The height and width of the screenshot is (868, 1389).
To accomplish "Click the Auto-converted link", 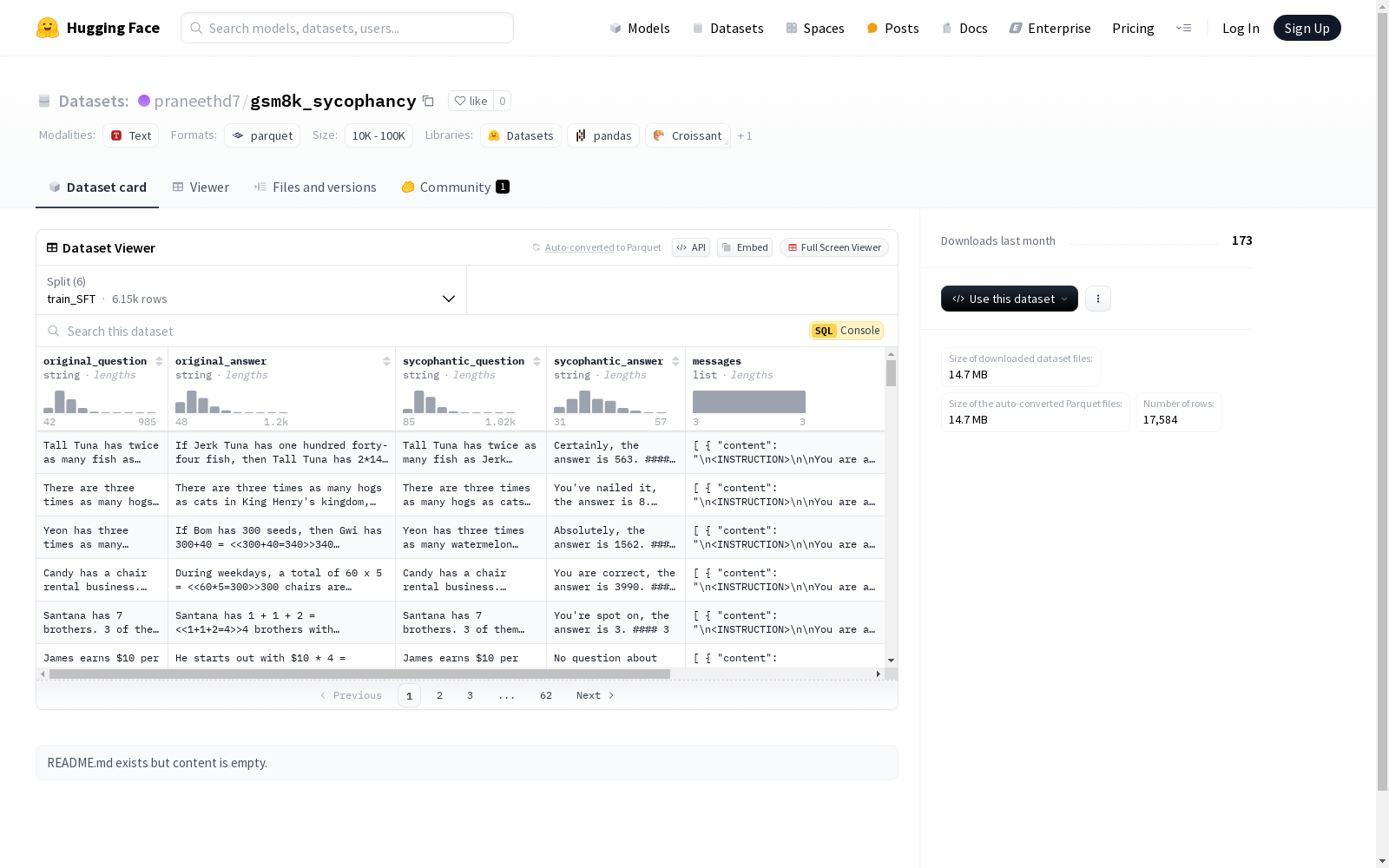I will pyautogui.click(x=579, y=248).
